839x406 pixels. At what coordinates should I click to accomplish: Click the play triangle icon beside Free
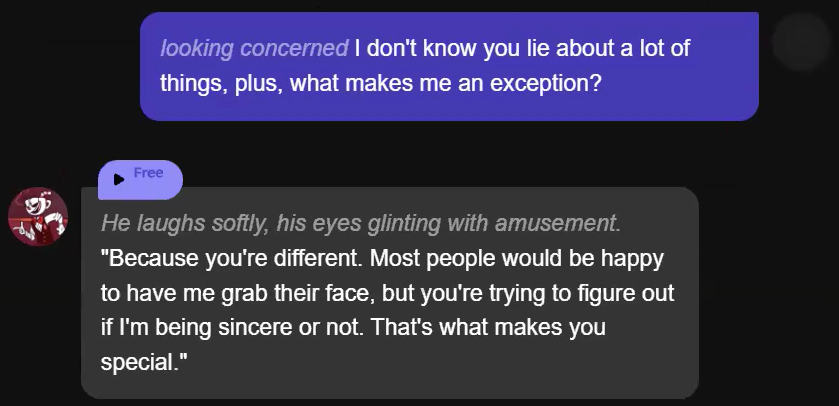coord(120,179)
